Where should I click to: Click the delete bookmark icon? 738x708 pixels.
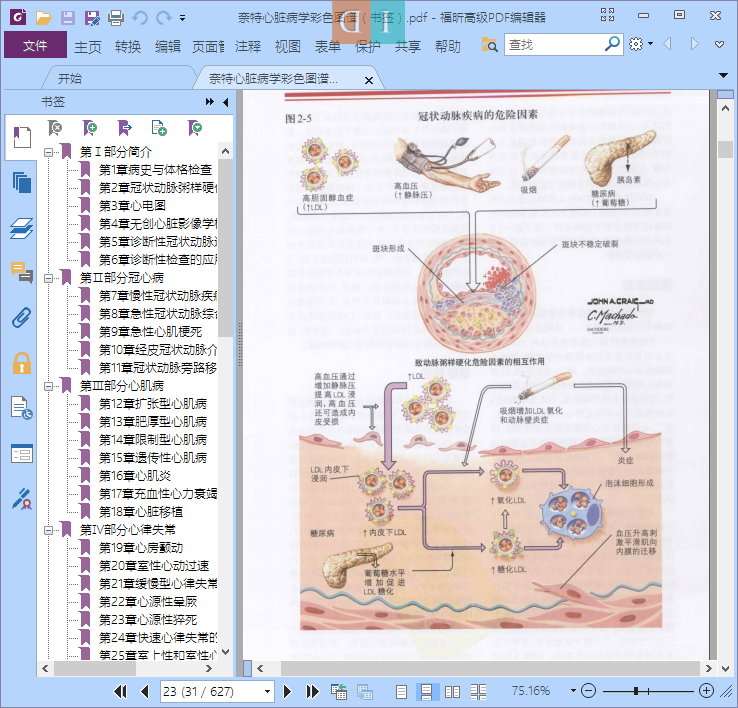(55, 128)
